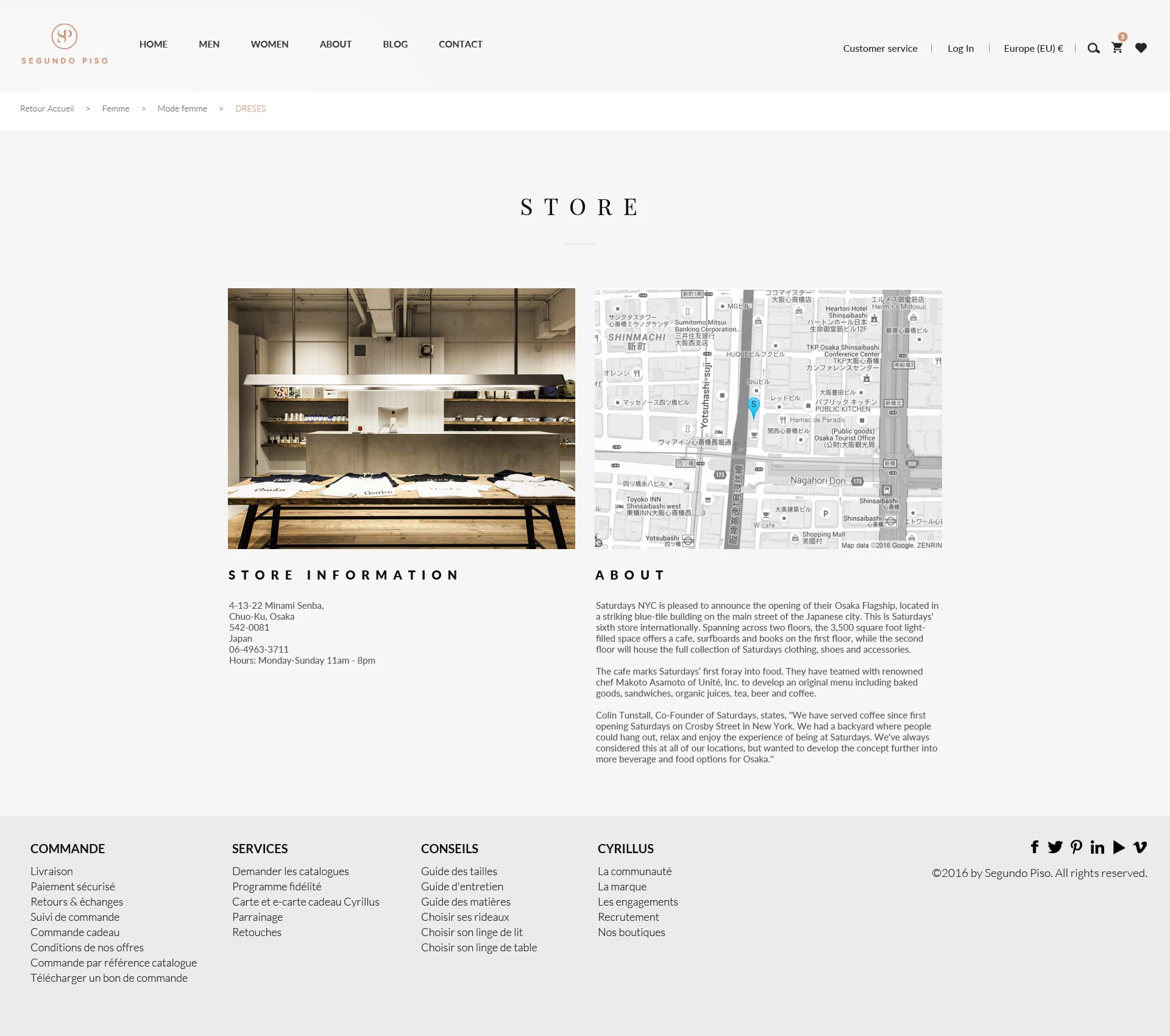Viewport: 1170px width, 1036px height.
Task: Open Livraison footer link
Action: click(x=52, y=871)
